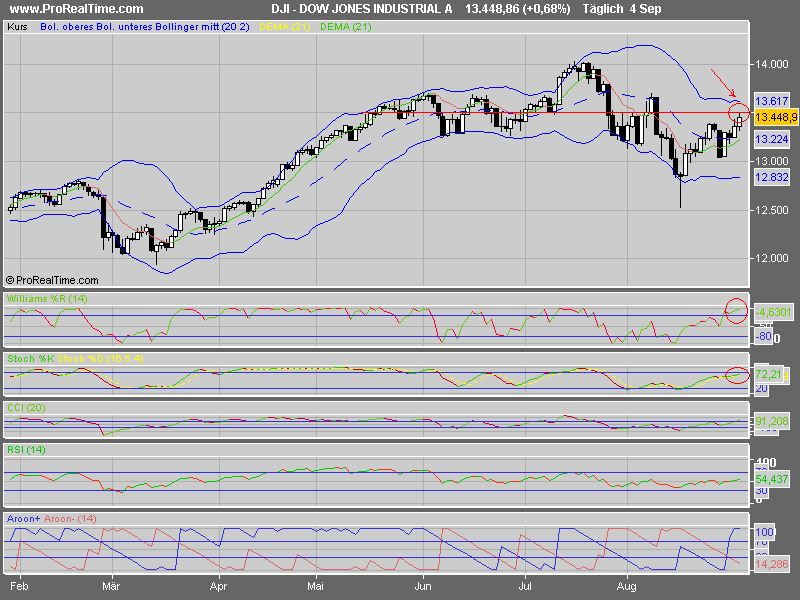Click the 12.000 price axis label

(771, 258)
